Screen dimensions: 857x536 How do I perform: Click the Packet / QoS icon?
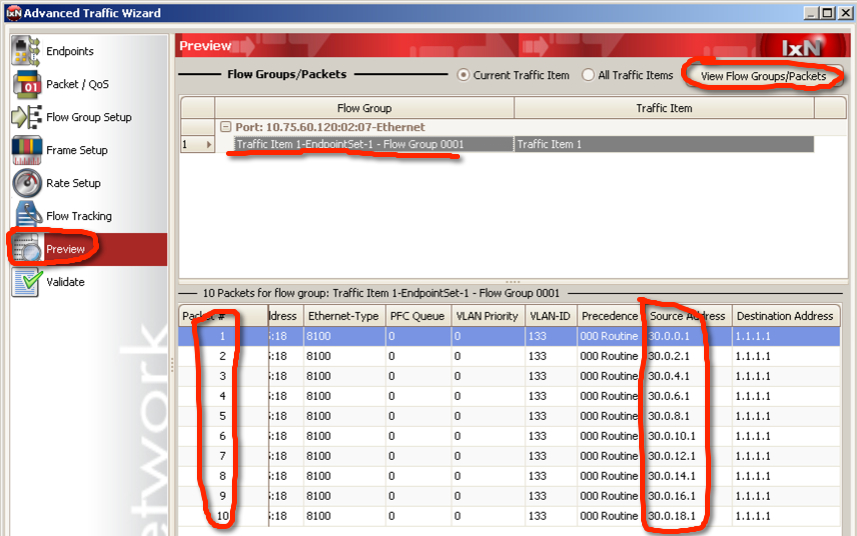[26, 84]
